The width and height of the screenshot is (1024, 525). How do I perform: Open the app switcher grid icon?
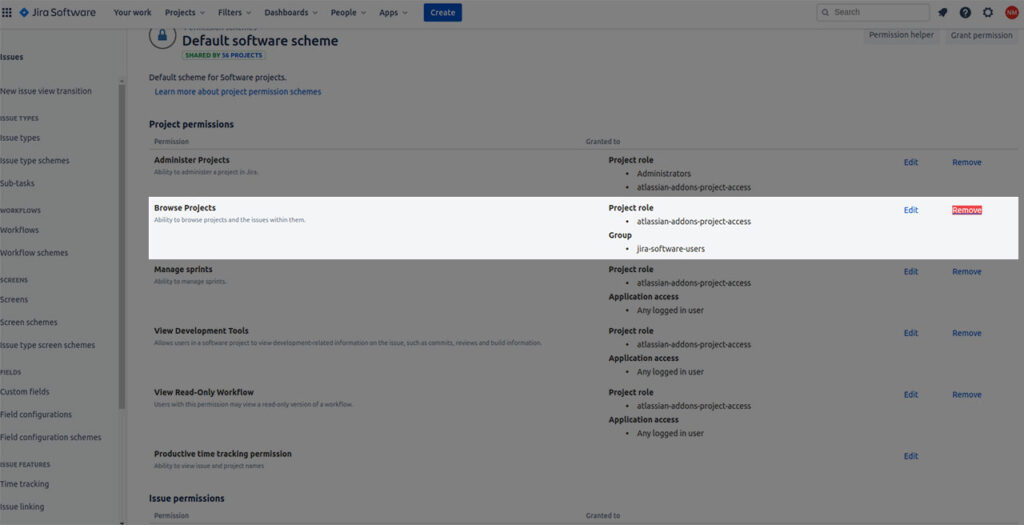pos(7,12)
